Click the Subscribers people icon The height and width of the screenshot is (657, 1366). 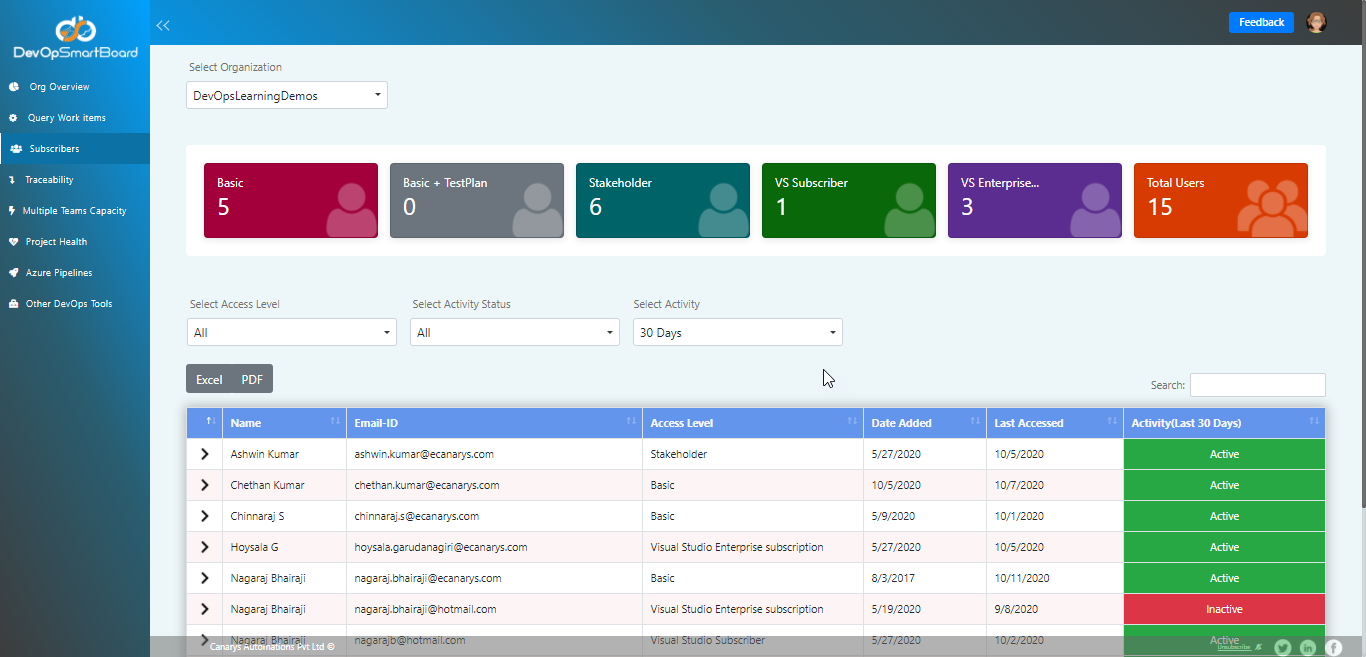16,149
